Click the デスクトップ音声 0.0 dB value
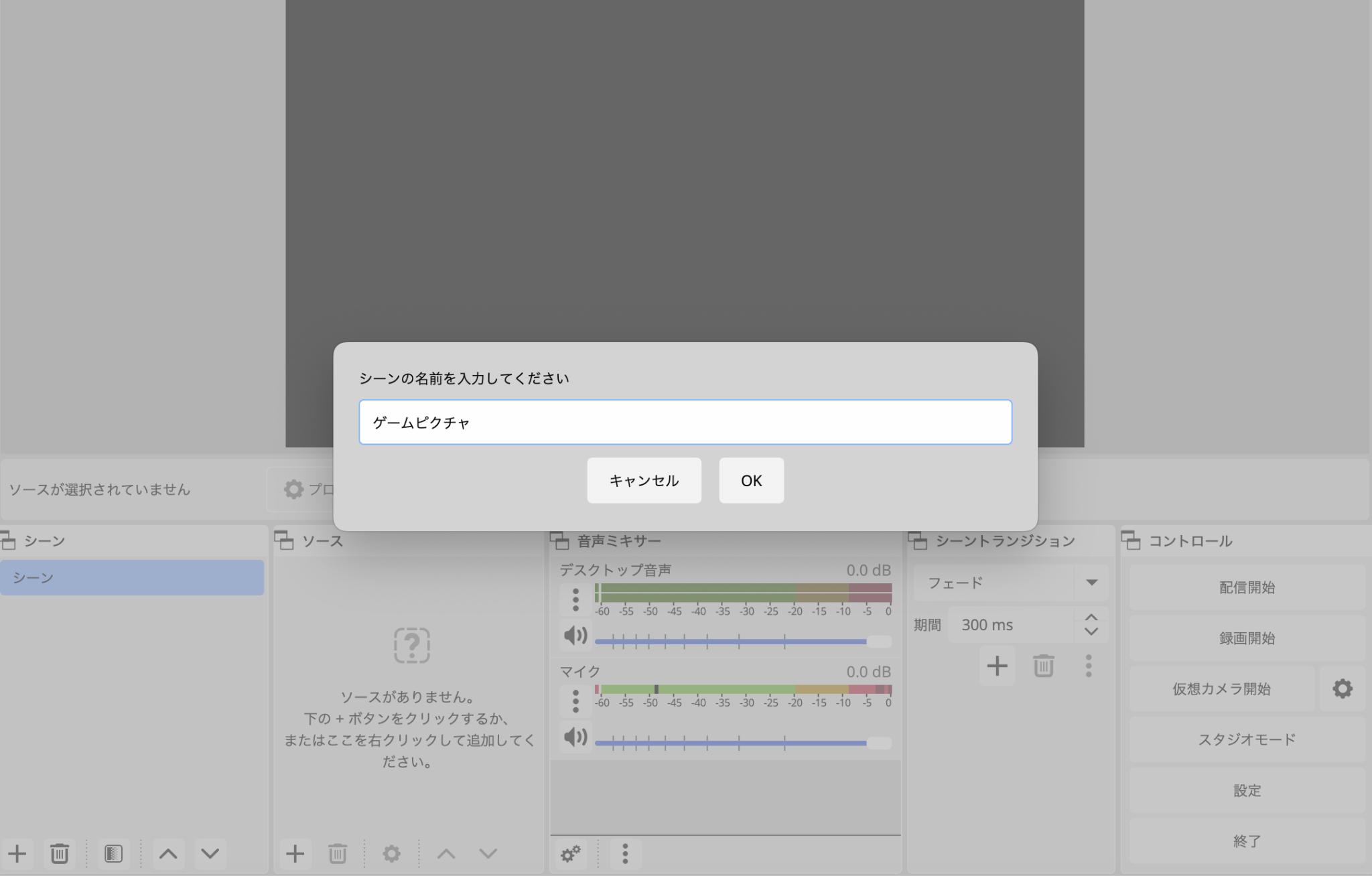The height and width of the screenshot is (876, 1372). (x=868, y=570)
